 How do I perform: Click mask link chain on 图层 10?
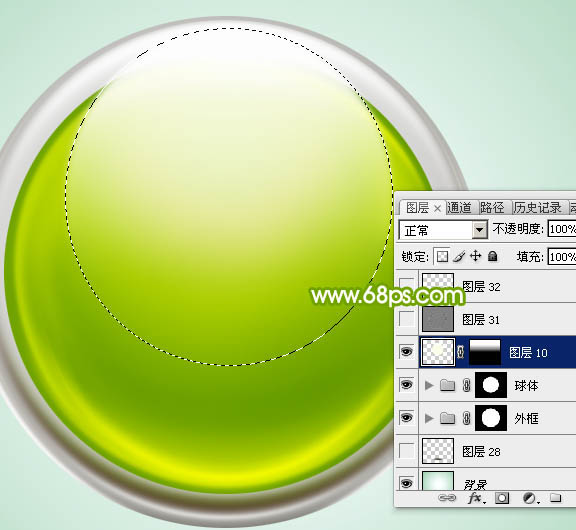pyautogui.click(x=461, y=352)
